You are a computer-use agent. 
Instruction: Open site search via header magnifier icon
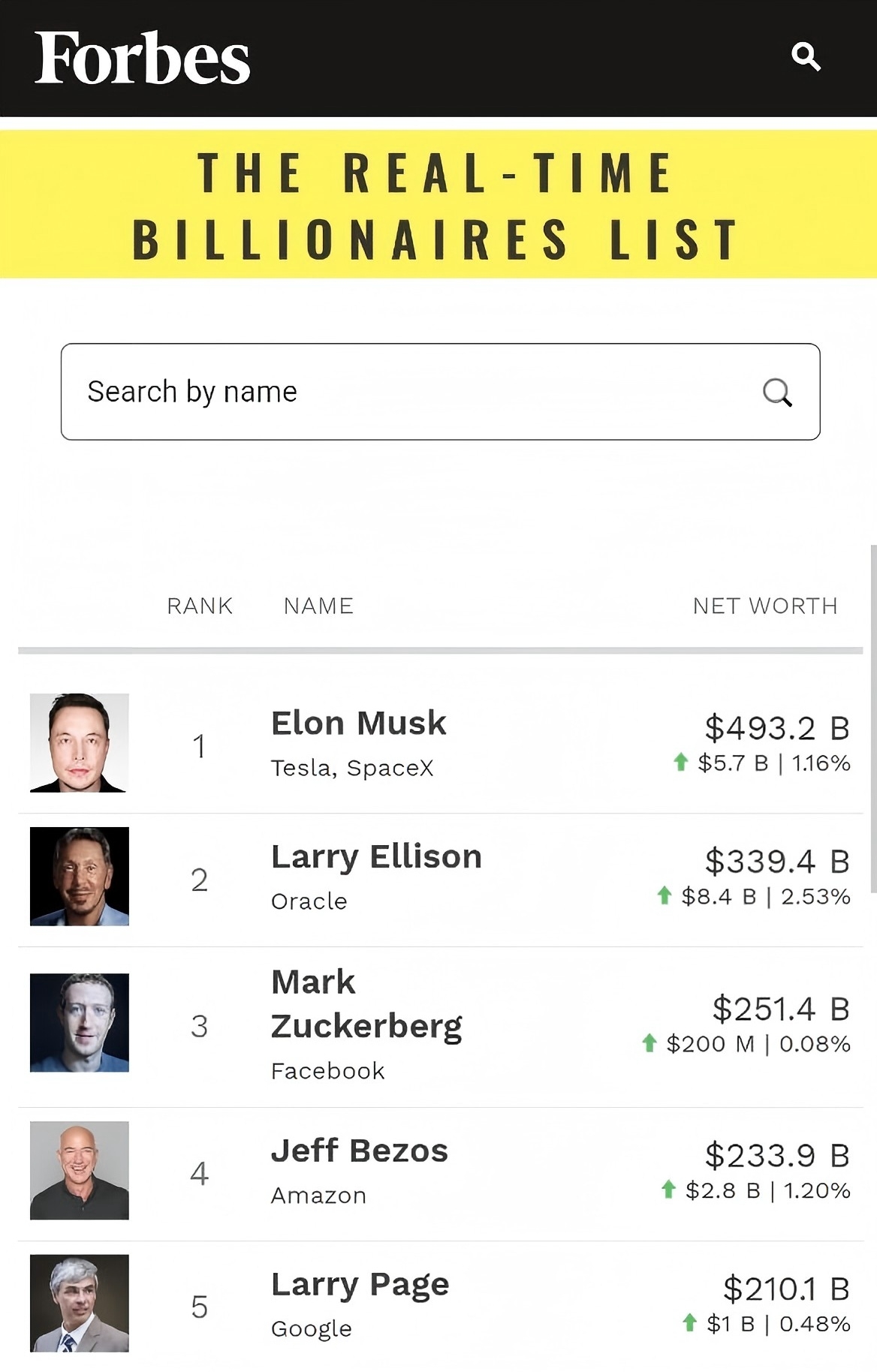tap(806, 56)
